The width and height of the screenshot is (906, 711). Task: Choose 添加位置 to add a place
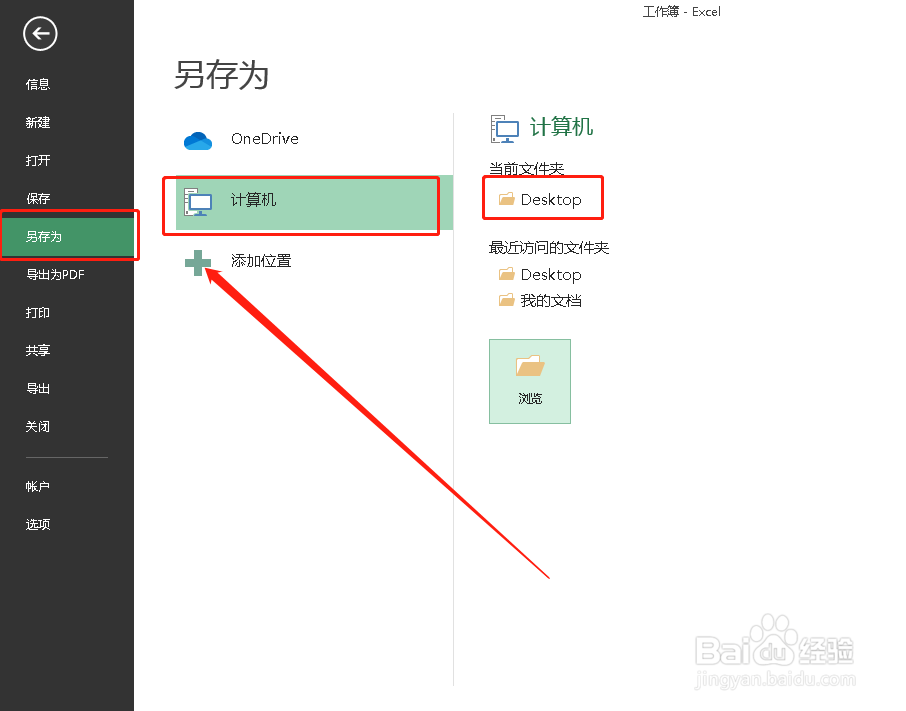click(314, 262)
